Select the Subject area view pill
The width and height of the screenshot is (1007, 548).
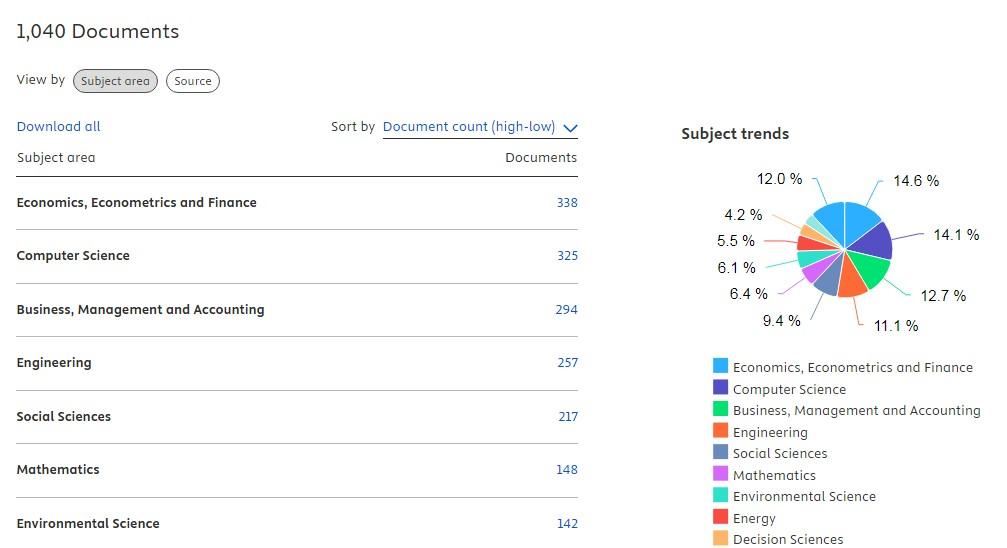coord(115,81)
